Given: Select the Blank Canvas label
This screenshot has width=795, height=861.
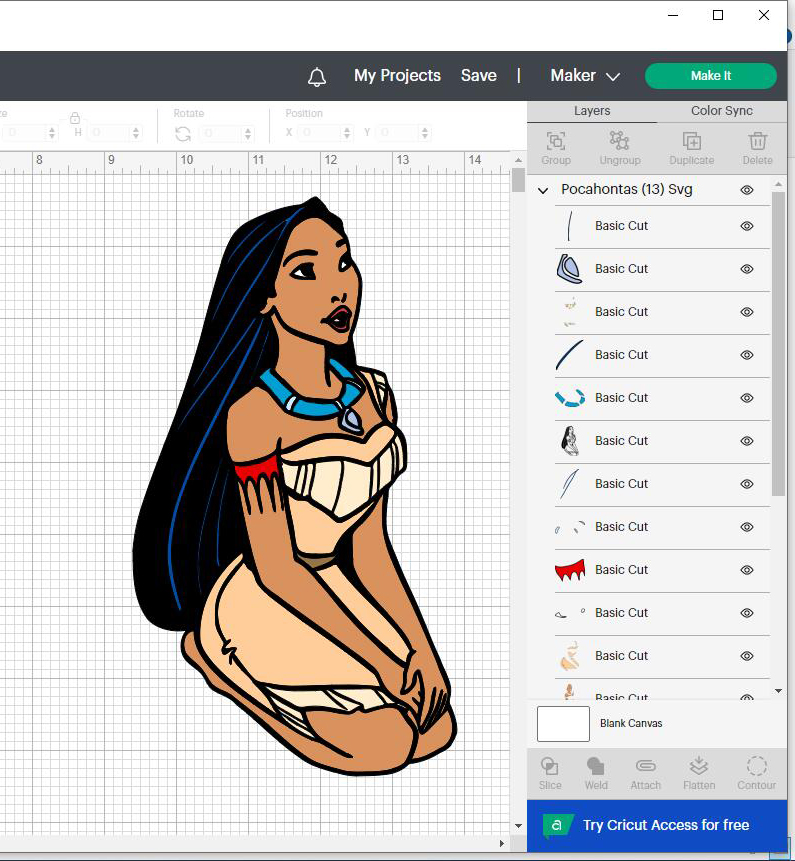Looking at the screenshot, I should click(x=631, y=723).
